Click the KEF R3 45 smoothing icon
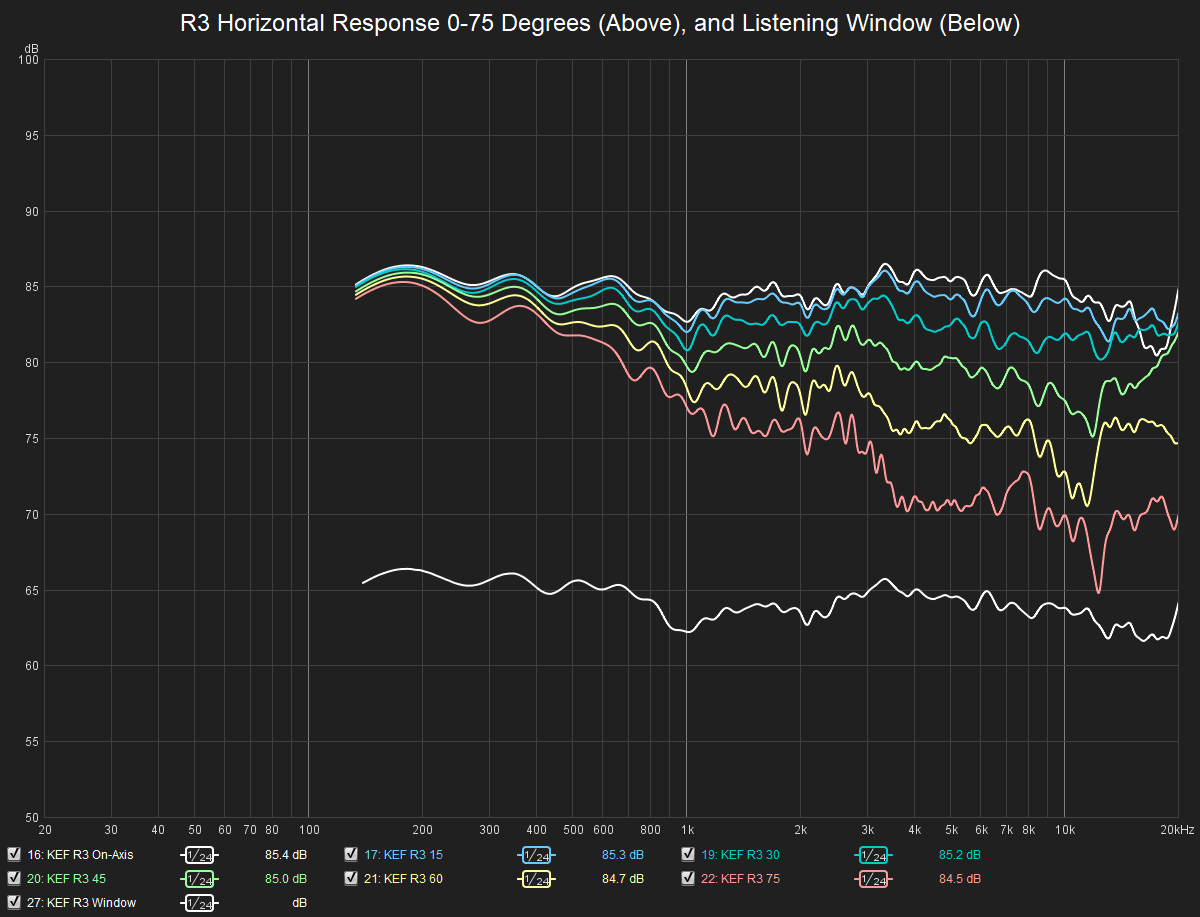The width and height of the screenshot is (1200, 917). click(199, 879)
